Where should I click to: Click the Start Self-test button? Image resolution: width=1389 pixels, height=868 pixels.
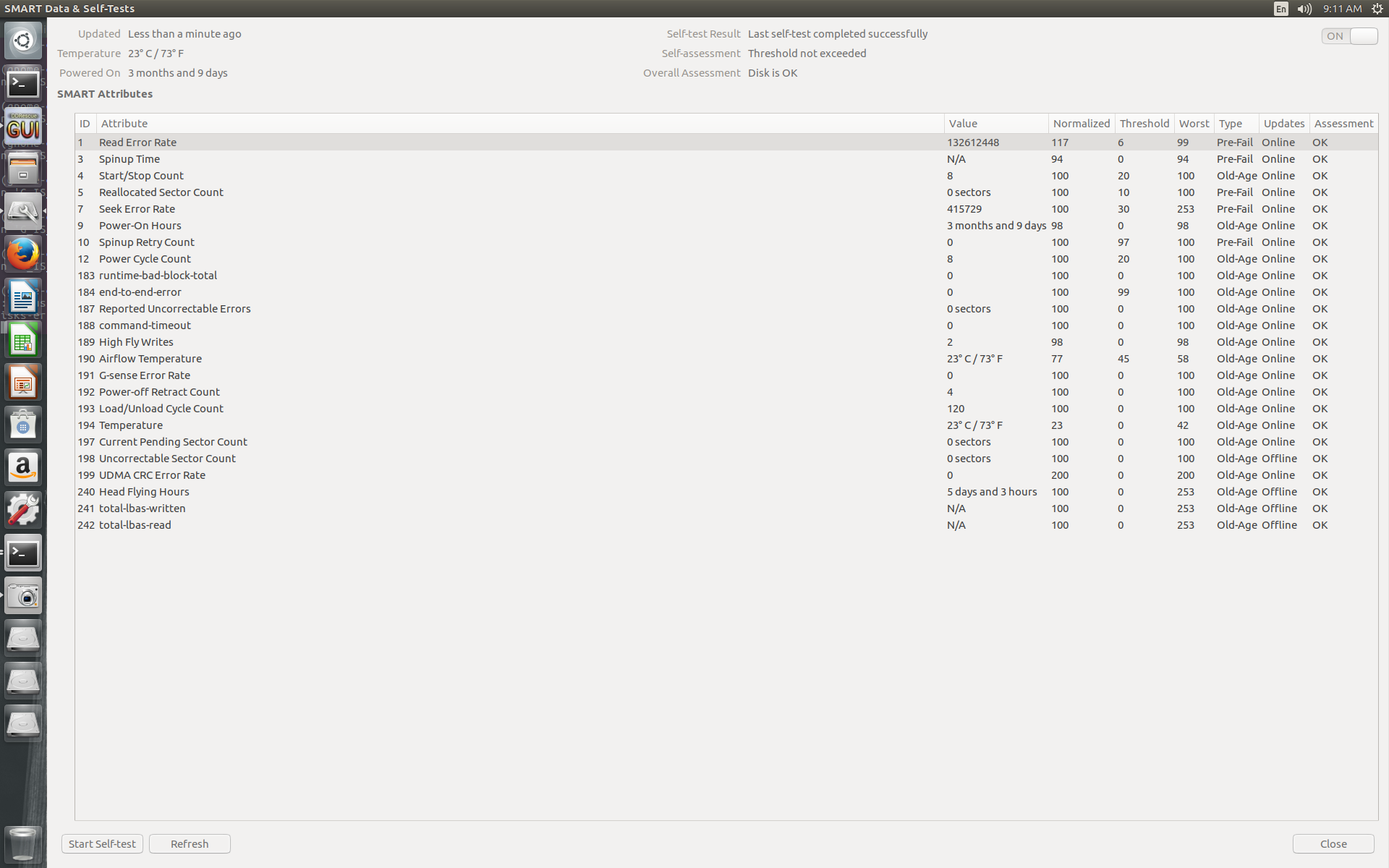[x=102, y=844]
